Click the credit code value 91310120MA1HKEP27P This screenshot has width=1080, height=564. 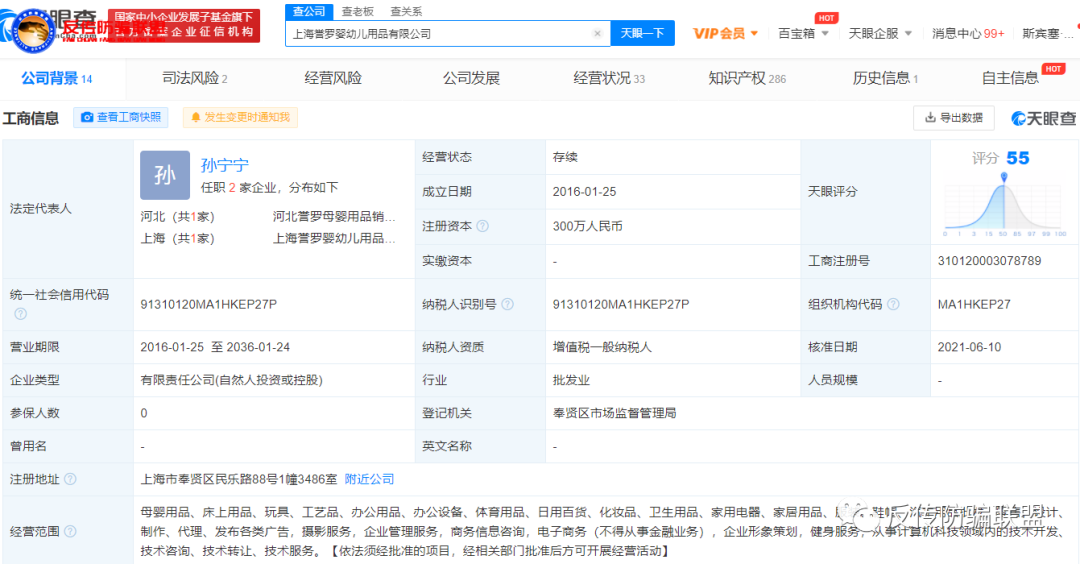click(208, 304)
